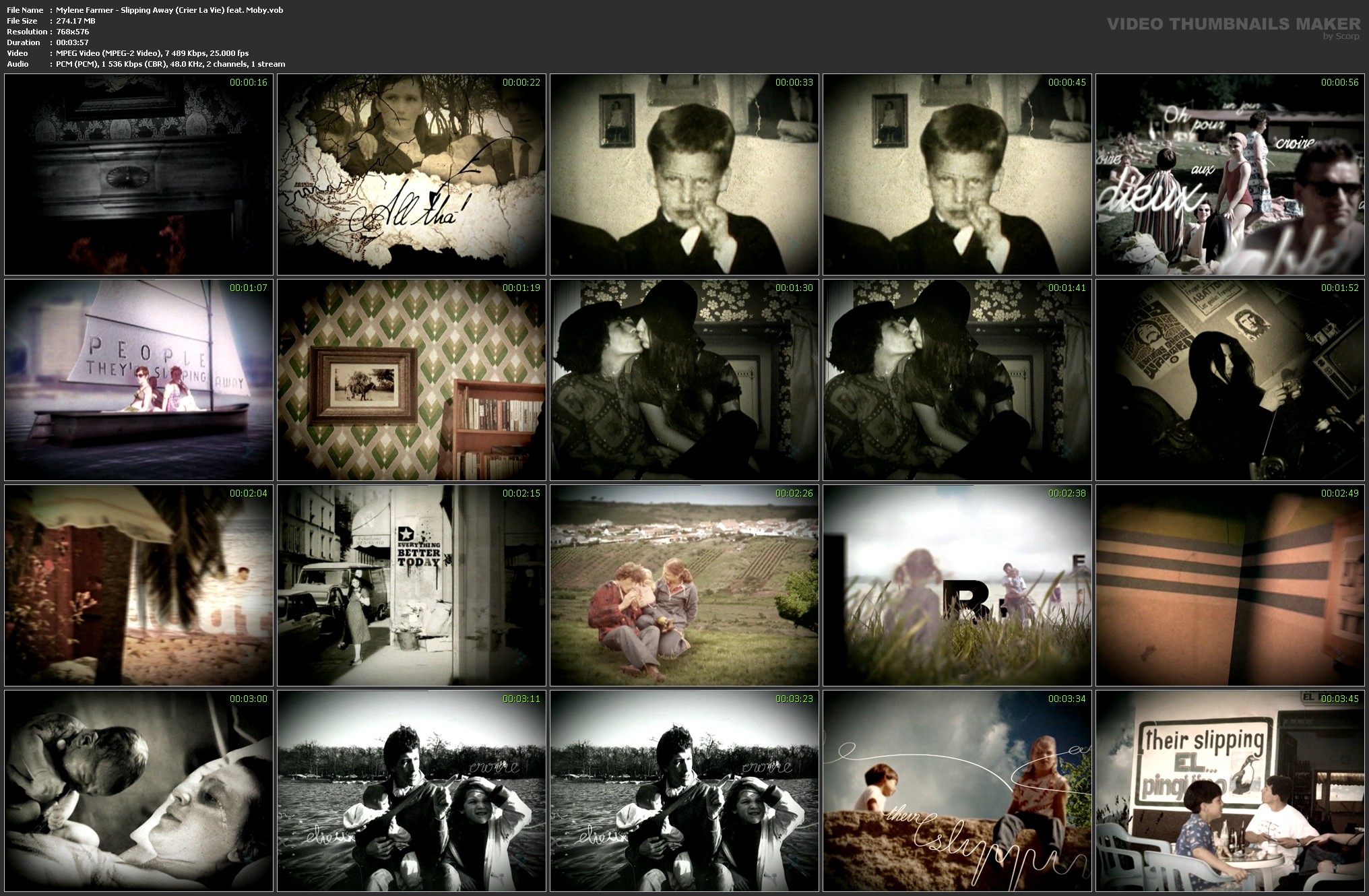
Task: Select the thumbnail at 00:03:11
Action: point(412,791)
